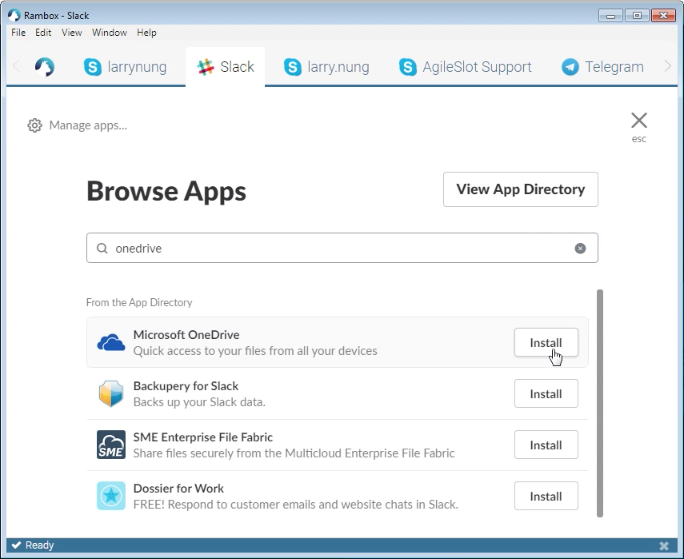Switch to the larry.nung Skype tab
This screenshot has width=684, height=559.
pyautogui.click(x=326, y=67)
